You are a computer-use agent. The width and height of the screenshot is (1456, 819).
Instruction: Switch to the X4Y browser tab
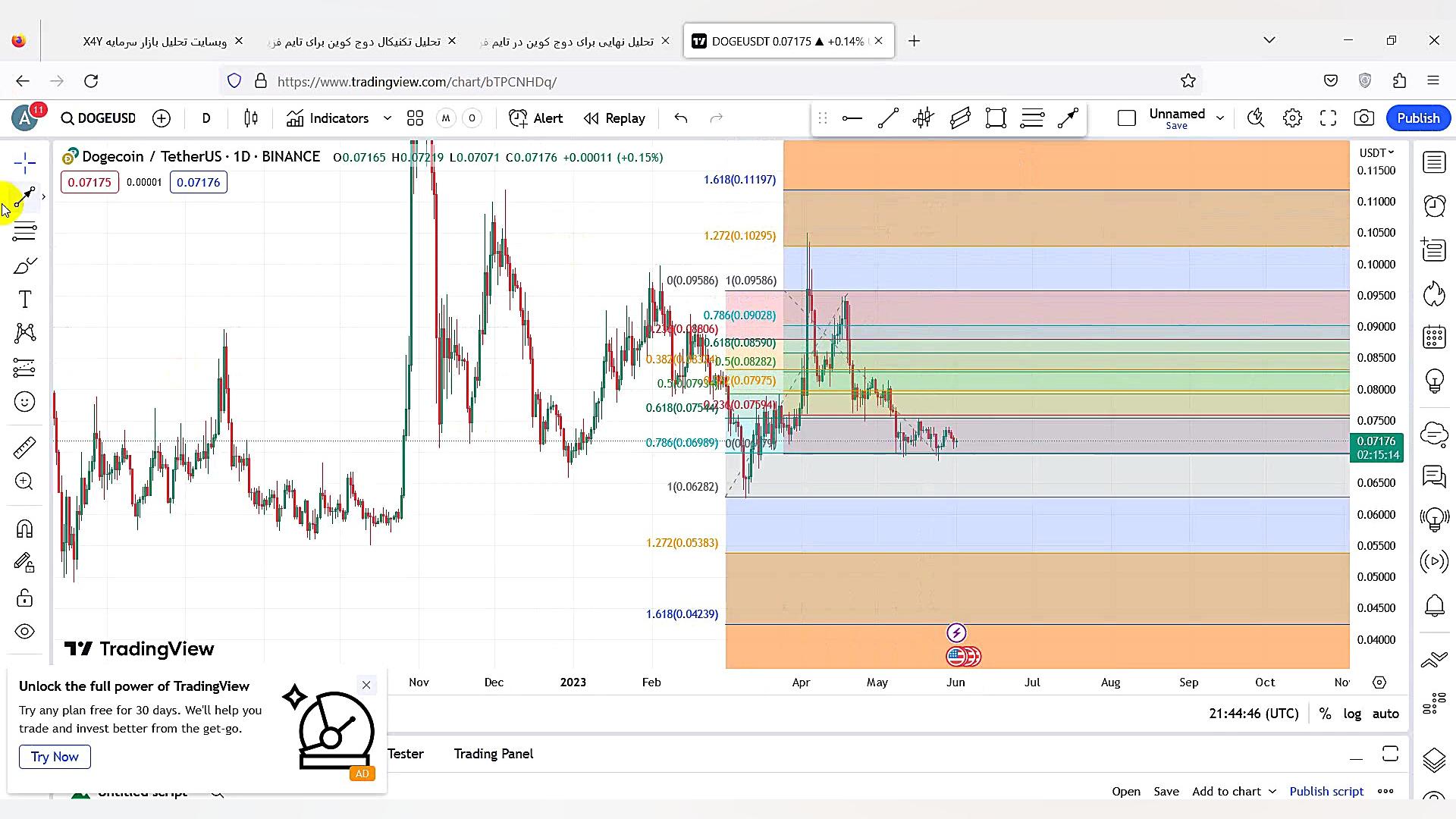coord(155,41)
